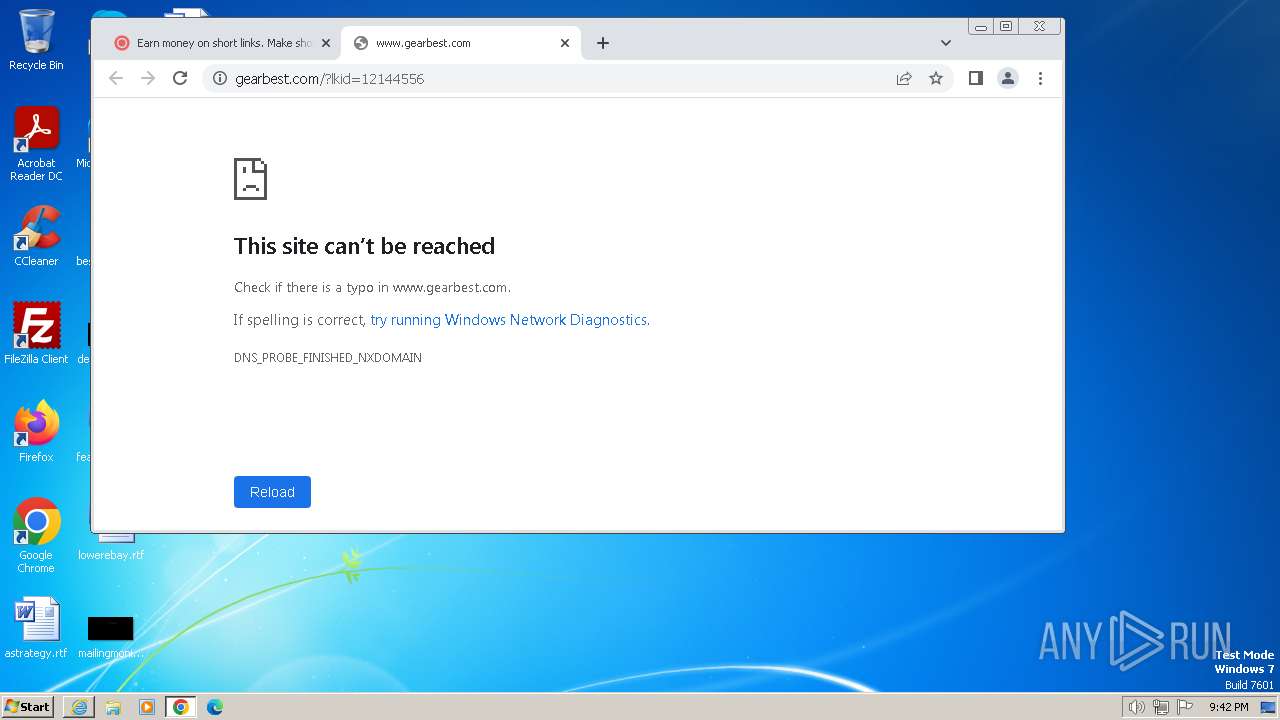Open the mailingmont desktop file
This screenshot has width=1280, height=720.
coord(110,636)
